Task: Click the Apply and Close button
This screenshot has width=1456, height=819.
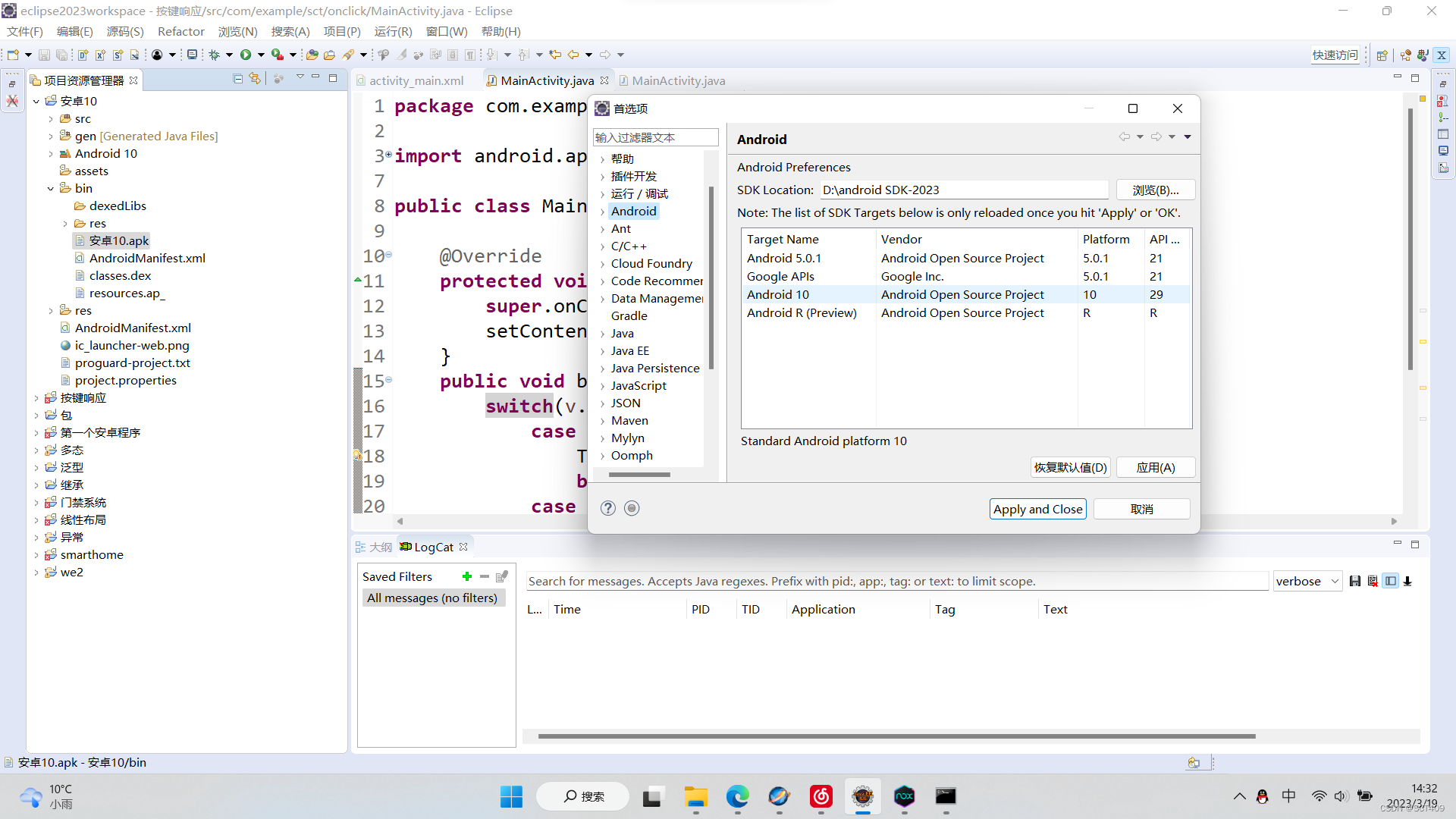Action: [1037, 510]
